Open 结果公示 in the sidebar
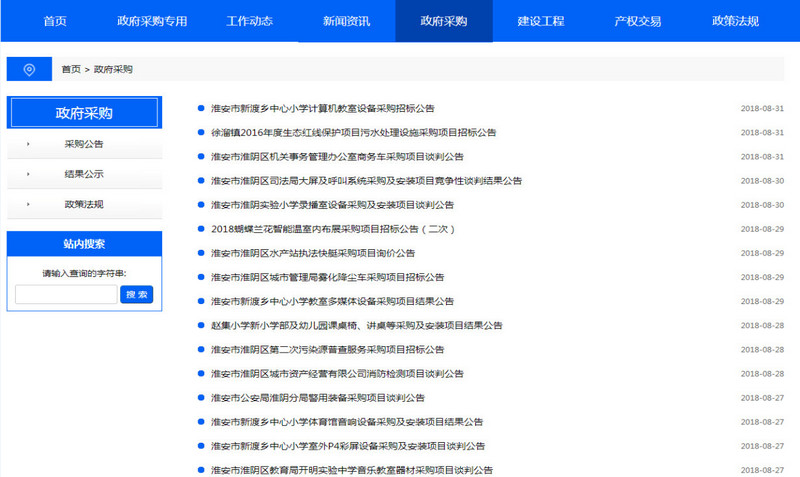Viewport: 800px width, 477px height. click(84, 174)
